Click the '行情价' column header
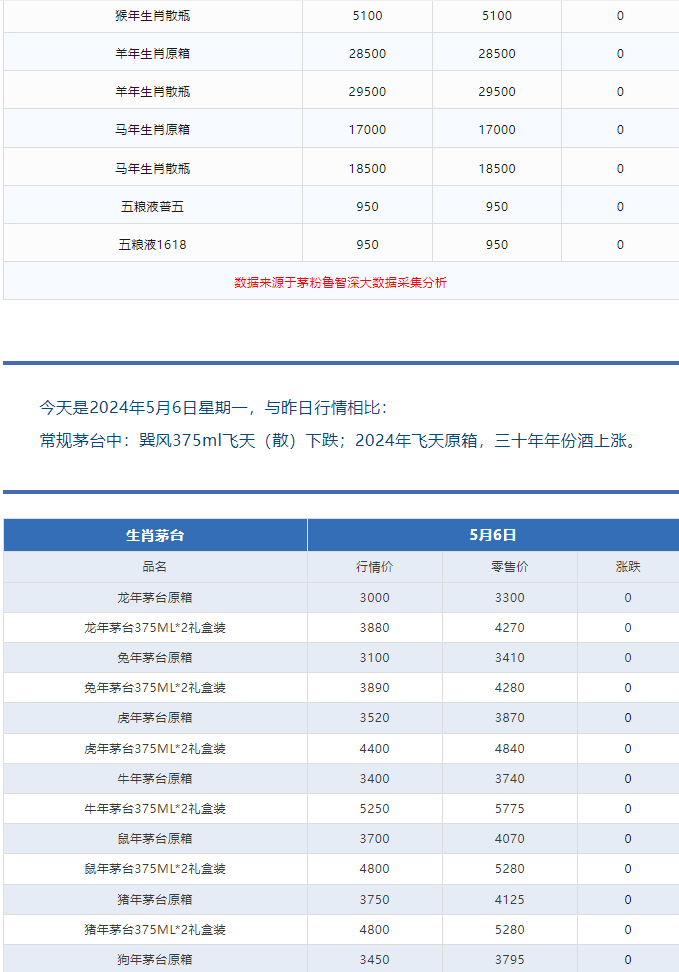Image resolution: width=679 pixels, height=972 pixels. coord(375,567)
